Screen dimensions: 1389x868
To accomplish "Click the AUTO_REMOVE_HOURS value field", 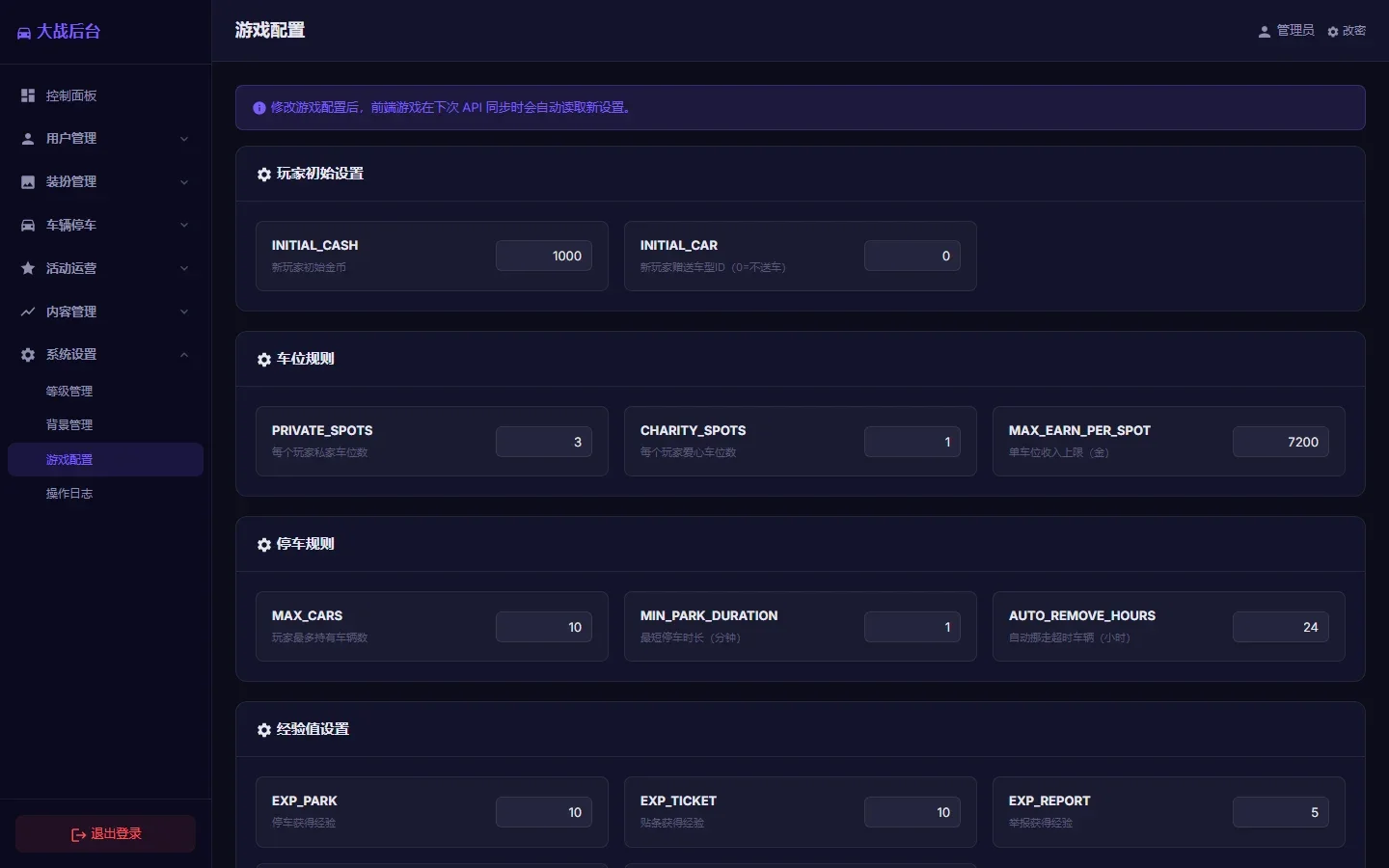I will pos(1281,627).
